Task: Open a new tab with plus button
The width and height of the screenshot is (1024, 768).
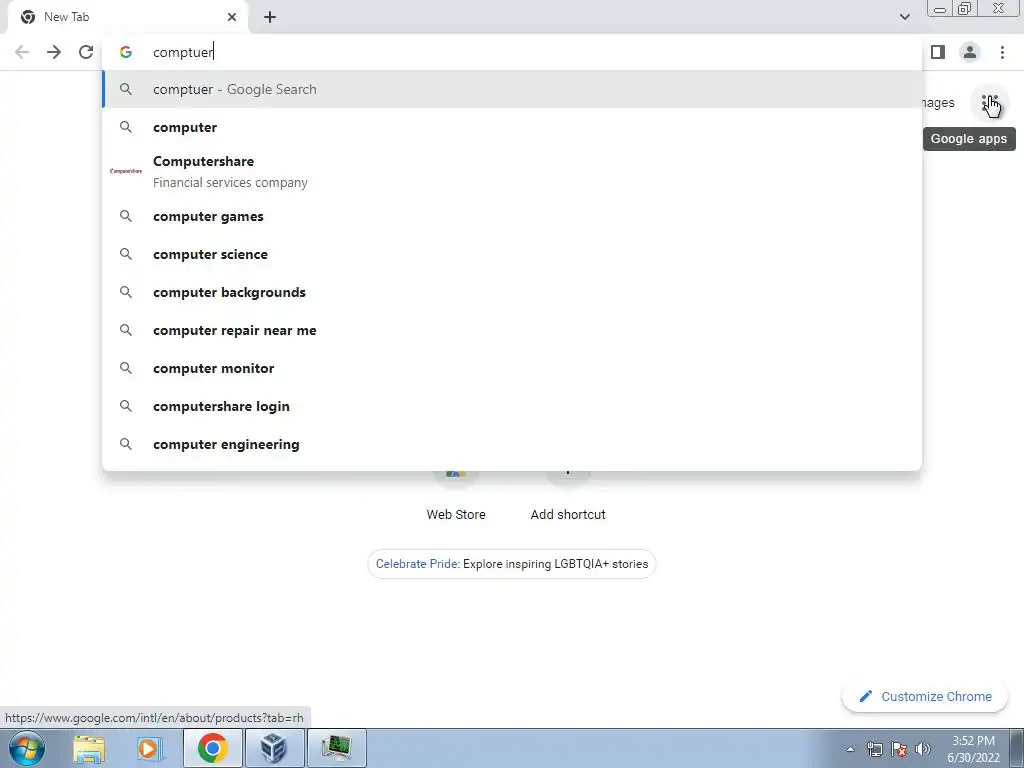Action: [x=270, y=17]
